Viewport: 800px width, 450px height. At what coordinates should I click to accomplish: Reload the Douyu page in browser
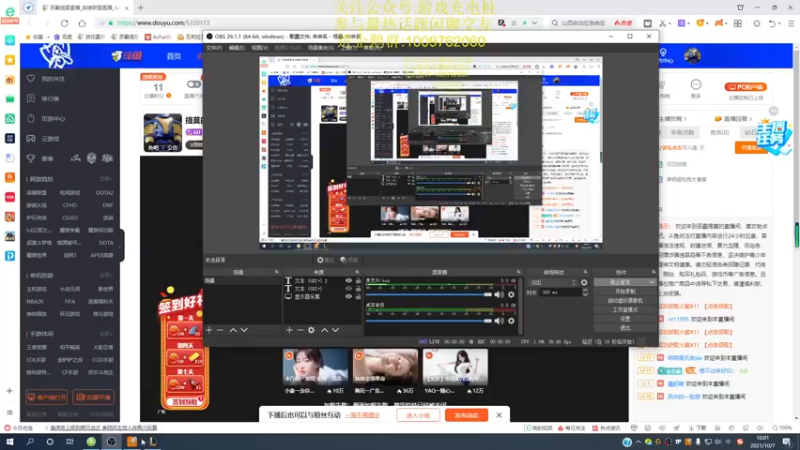(x=64, y=23)
